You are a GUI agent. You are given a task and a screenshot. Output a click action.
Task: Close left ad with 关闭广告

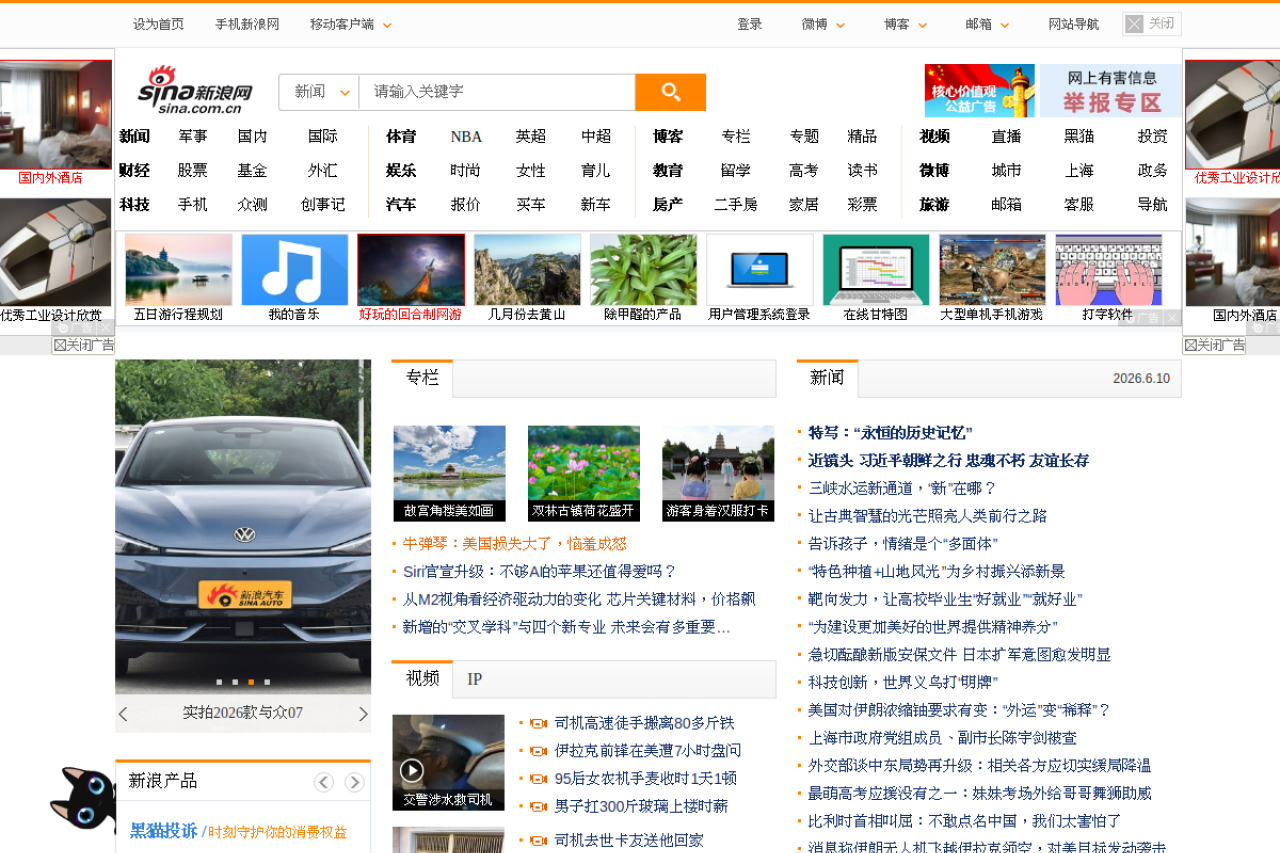83,345
